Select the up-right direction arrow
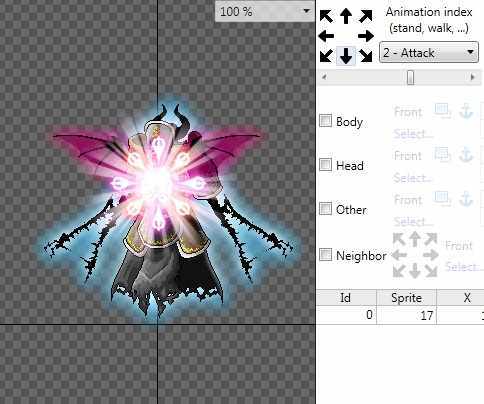 [366, 16]
